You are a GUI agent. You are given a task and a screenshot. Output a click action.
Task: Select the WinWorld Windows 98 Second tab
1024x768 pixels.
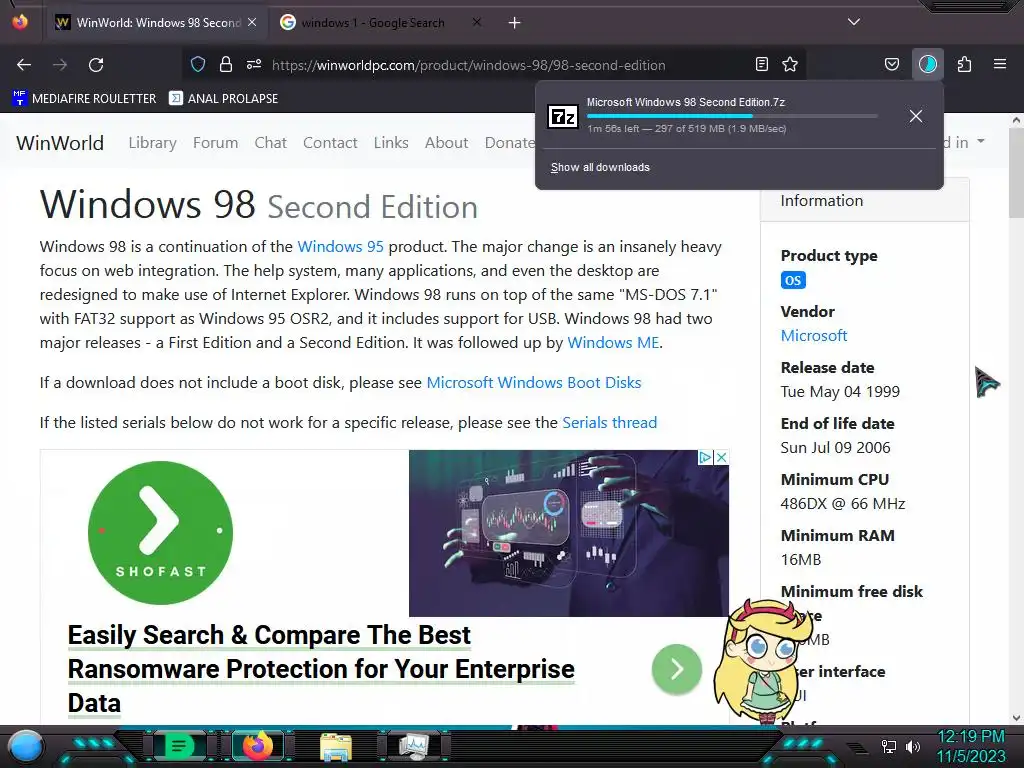coord(157,23)
